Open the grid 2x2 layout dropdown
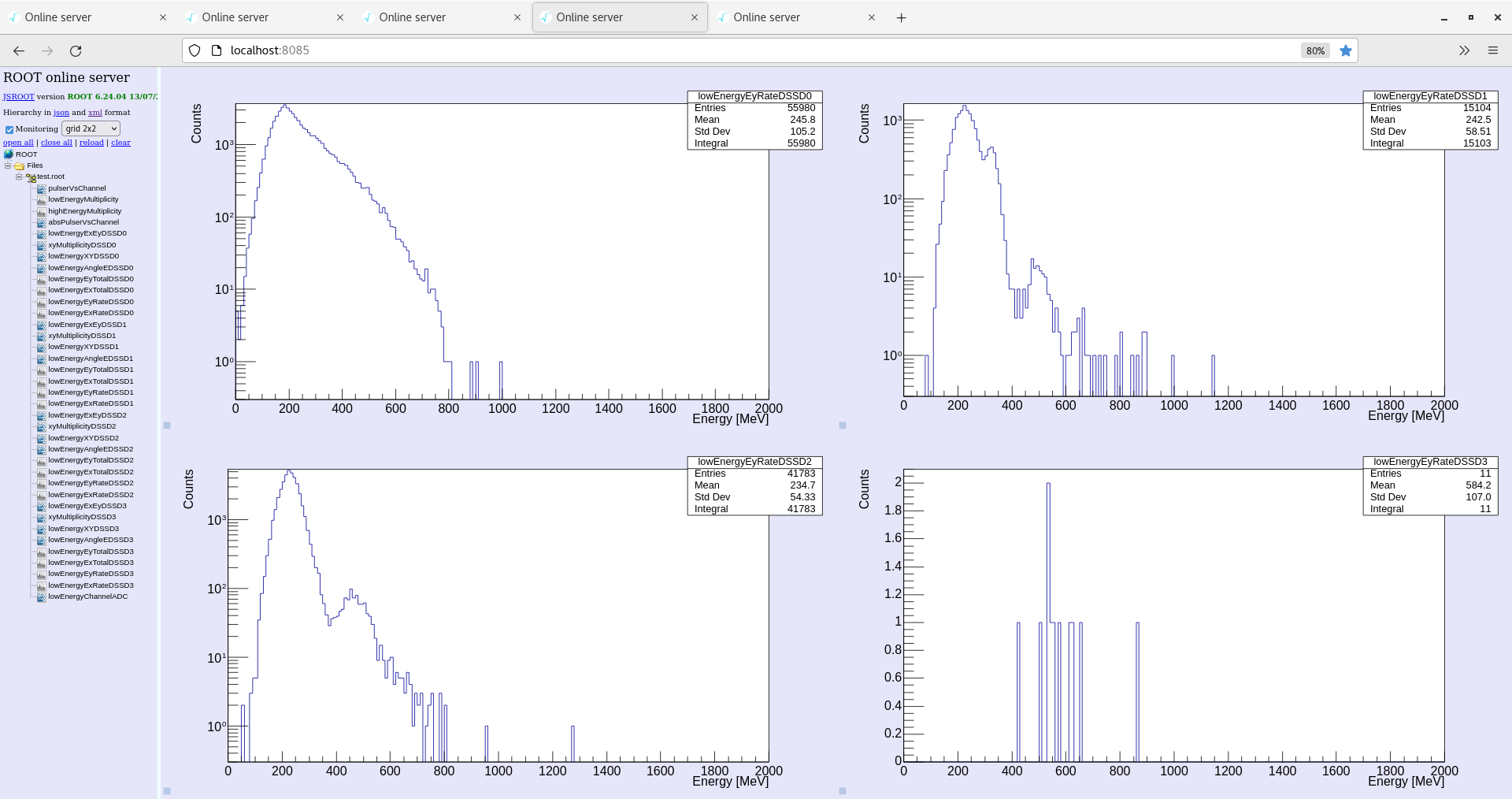The width and height of the screenshot is (1512, 799). pos(91,128)
